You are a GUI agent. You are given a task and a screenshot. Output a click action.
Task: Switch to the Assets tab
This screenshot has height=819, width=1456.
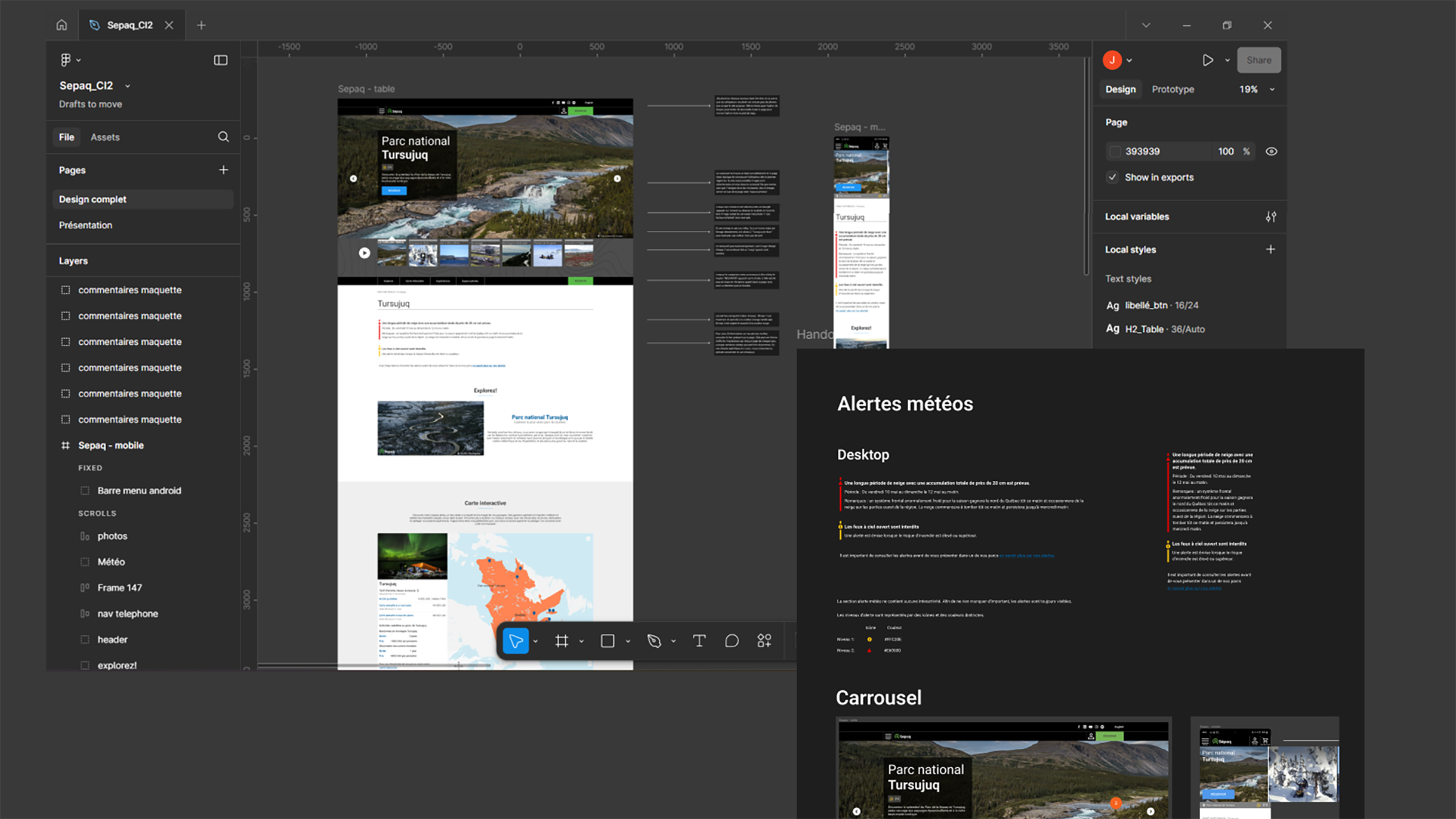[x=105, y=137]
